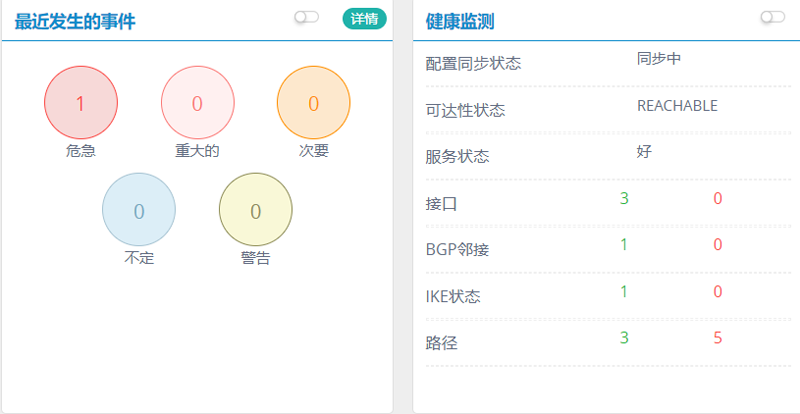This screenshot has height=414, width=800.
Task: Click the red 0 count for IKE状态
Action: (x=718, y=291)
